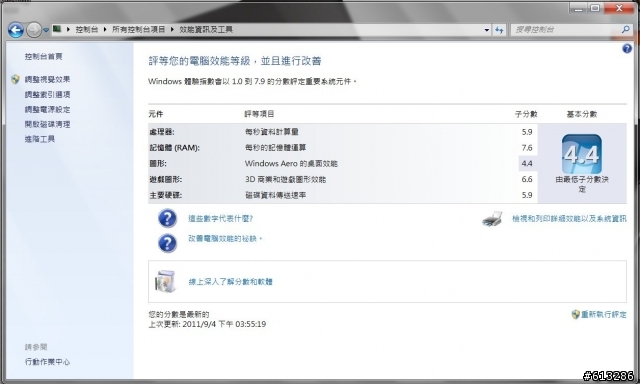
Task: Maximize the Control Panel window
Action: click(595, 8)
